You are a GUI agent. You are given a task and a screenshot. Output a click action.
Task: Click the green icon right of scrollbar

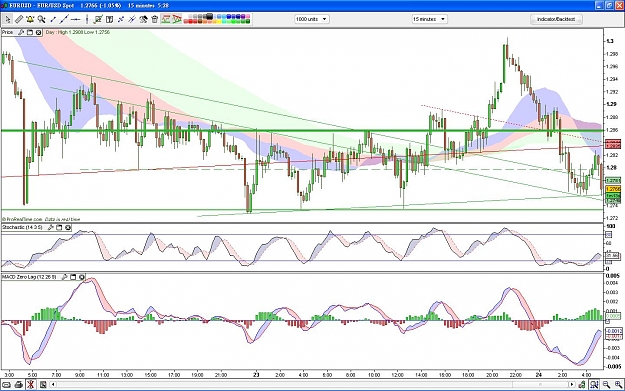click(x=582, y=385)
